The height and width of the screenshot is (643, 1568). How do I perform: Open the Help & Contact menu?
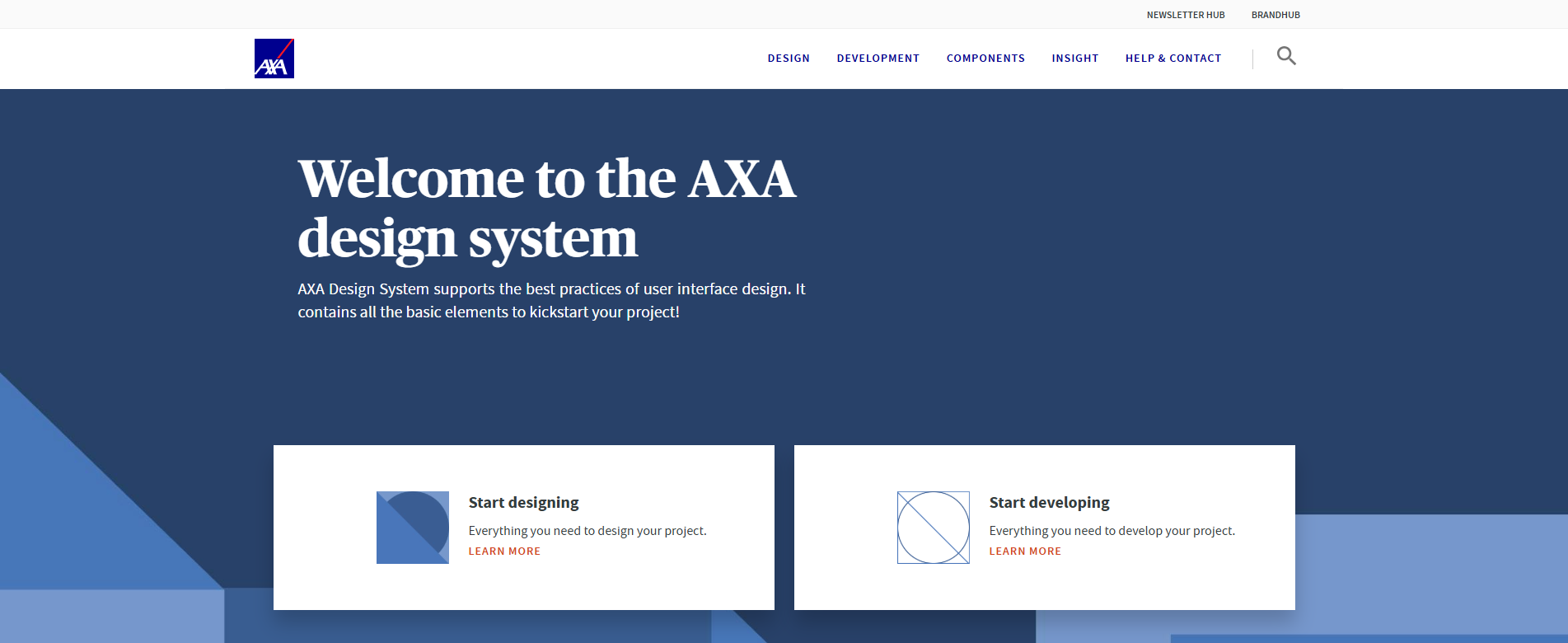click(x=1173, y=59)
